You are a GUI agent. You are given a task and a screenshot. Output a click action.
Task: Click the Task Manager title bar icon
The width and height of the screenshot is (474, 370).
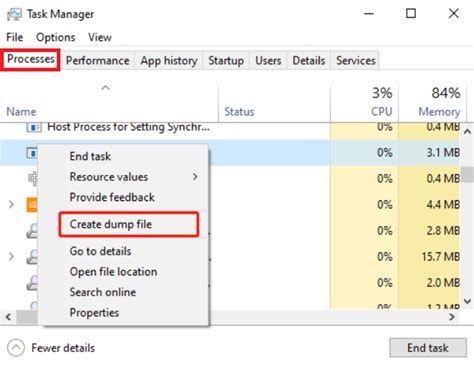(14, 14)
